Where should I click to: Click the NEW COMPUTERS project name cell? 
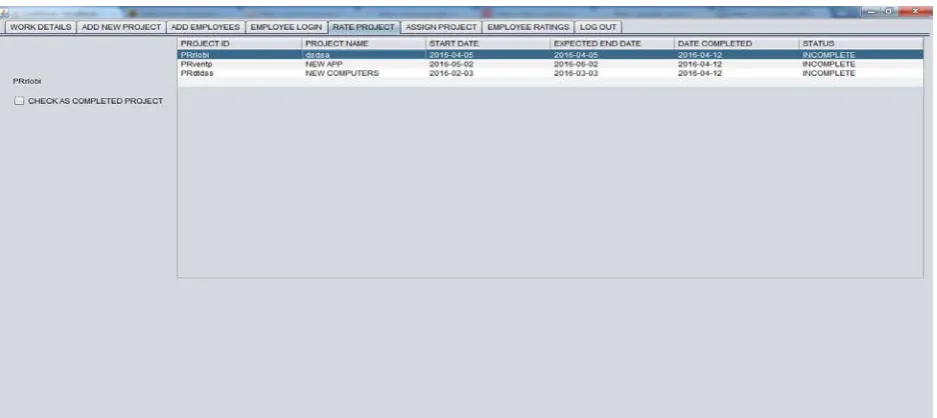coord(364,73)
